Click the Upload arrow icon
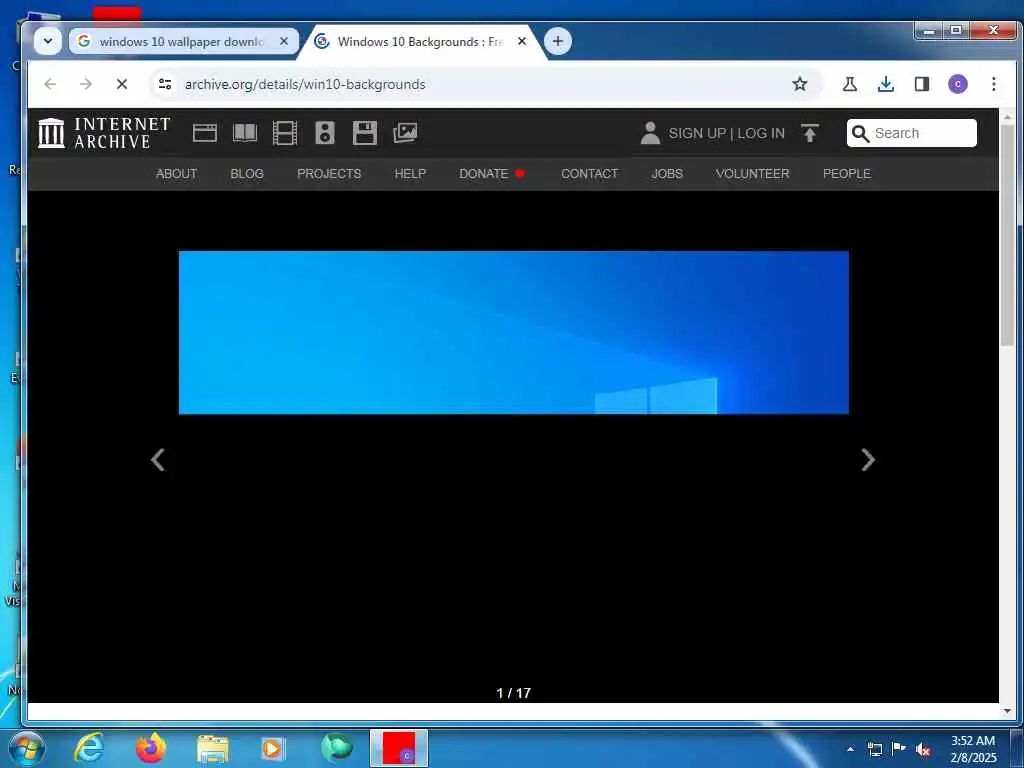This screenshot has width=1024, height=768. point(810,133)
